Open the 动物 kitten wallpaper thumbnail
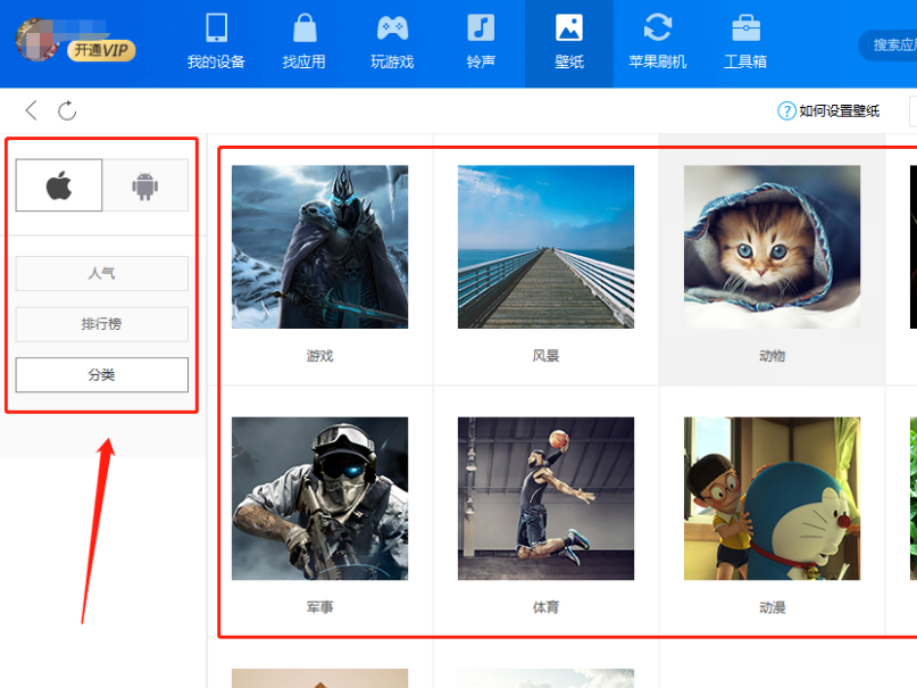The height and width of the screenshot is (688, 917). [x=772, y=247]
